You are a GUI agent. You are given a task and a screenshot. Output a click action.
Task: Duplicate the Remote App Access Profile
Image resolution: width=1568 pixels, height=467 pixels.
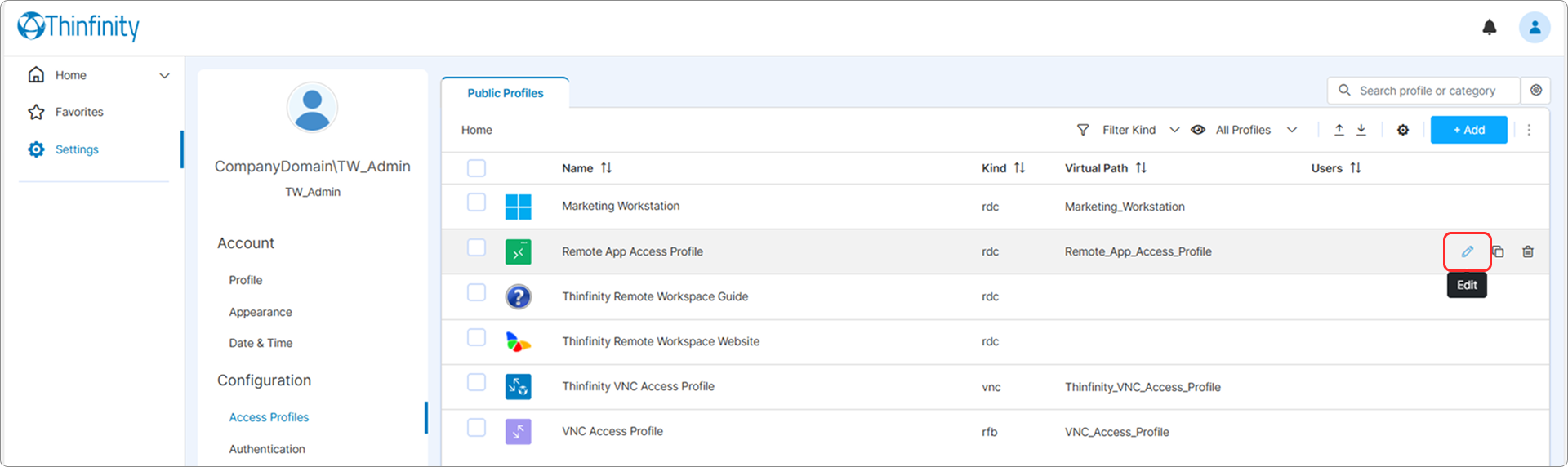(x=1498, y=251)
